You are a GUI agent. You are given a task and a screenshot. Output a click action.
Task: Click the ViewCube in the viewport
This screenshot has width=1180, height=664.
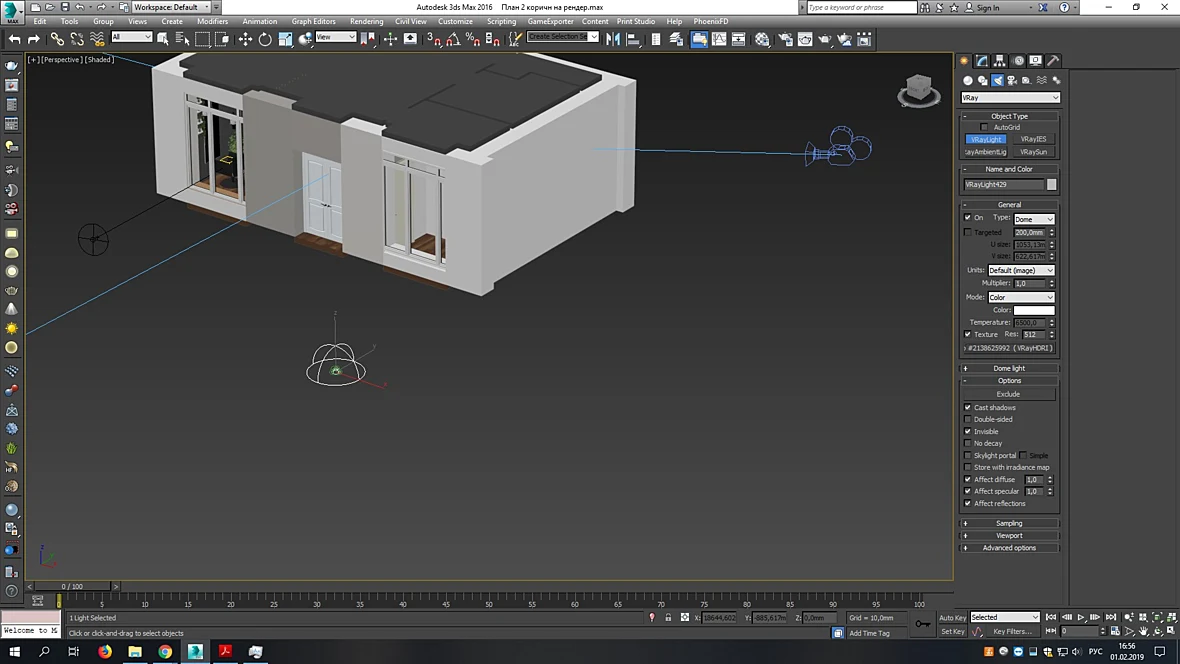(x=919, y=90)
